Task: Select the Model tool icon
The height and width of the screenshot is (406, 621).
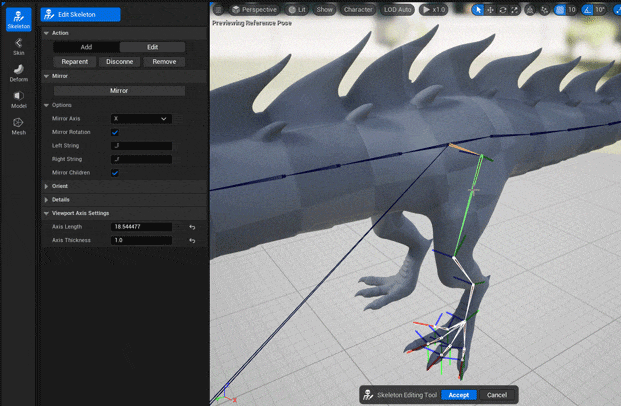Action: (19, 100)
